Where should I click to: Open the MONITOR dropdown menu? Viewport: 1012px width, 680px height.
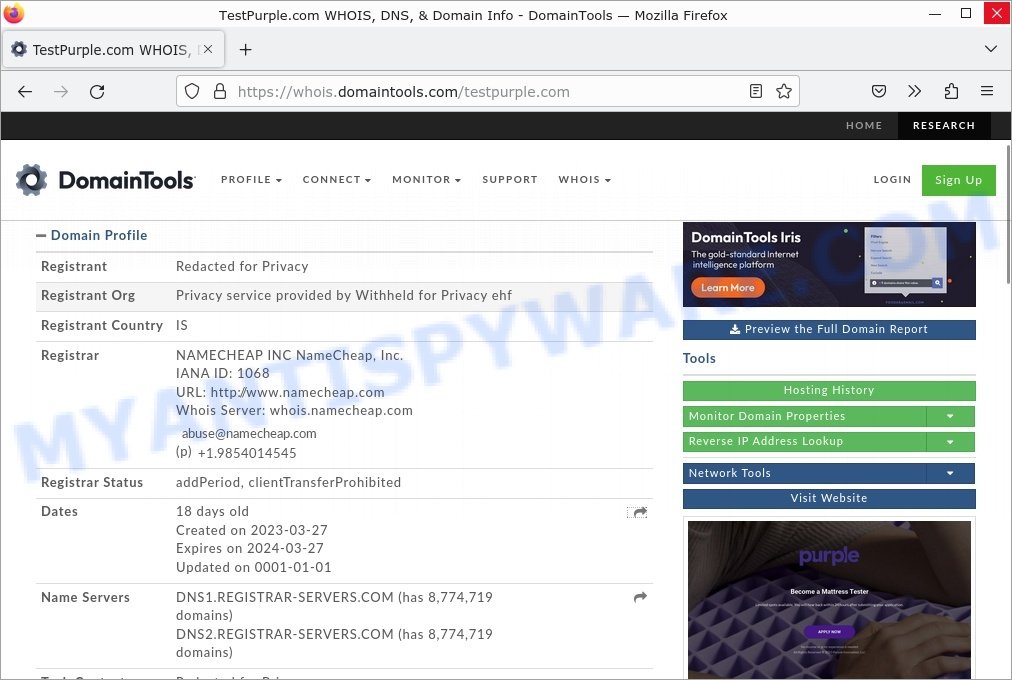coord(426,179)
